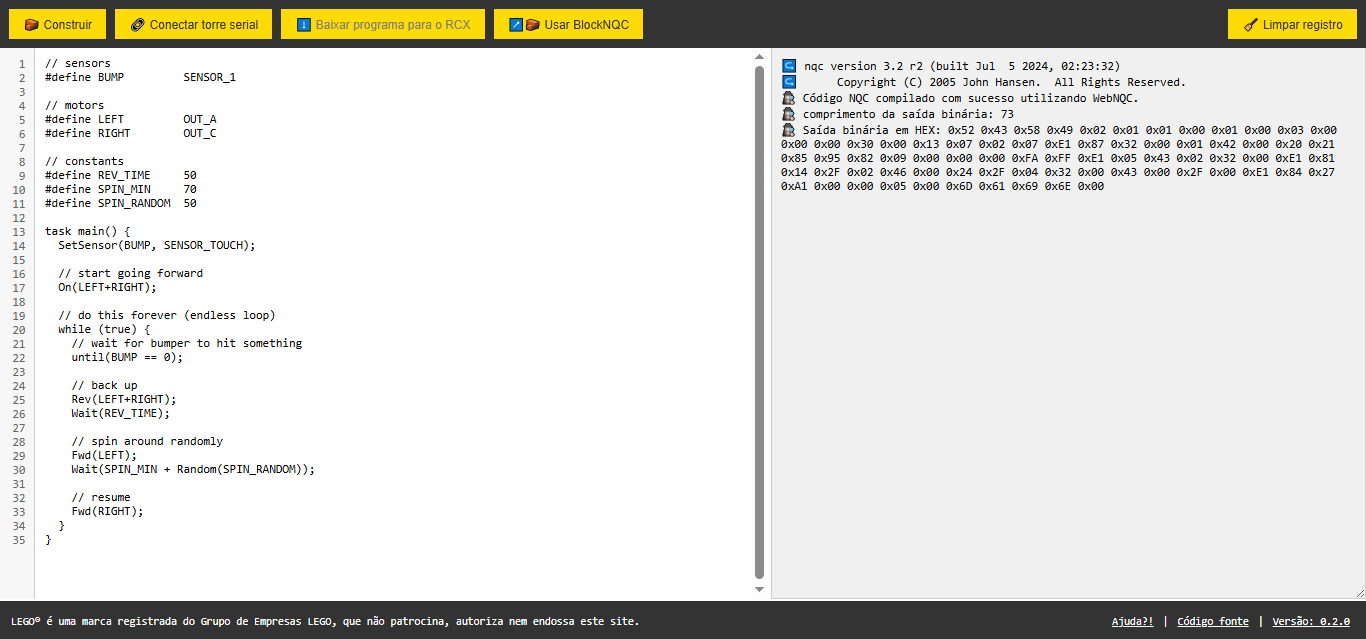Click the Wait(SPIN_MIN + Random...) line
This screenshot has width=1366, height=639.
pyautogui.click(x=193, y=469)
